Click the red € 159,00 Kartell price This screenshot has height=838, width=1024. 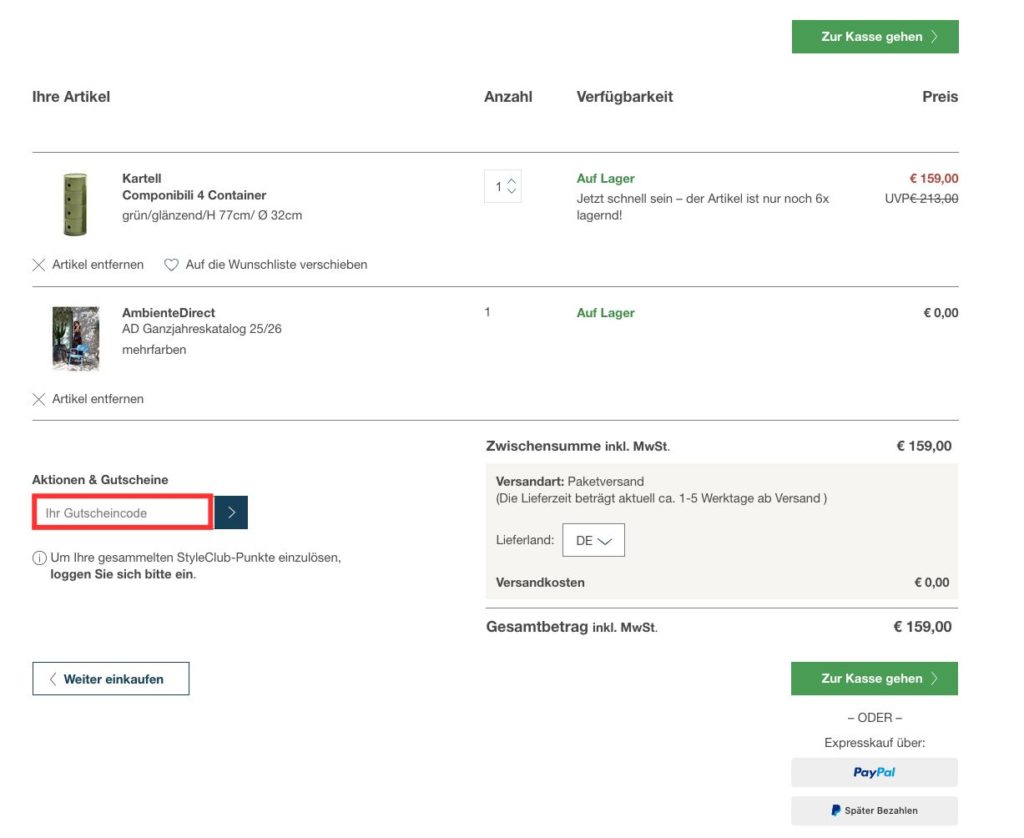click(x=934, y=178)
